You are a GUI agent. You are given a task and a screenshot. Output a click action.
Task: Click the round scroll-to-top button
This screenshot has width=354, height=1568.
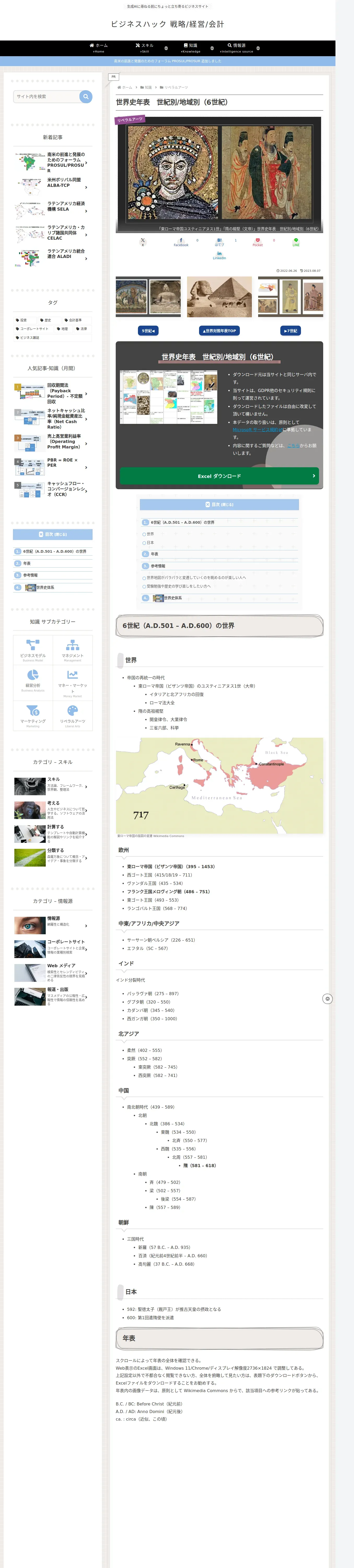[327, 999]
